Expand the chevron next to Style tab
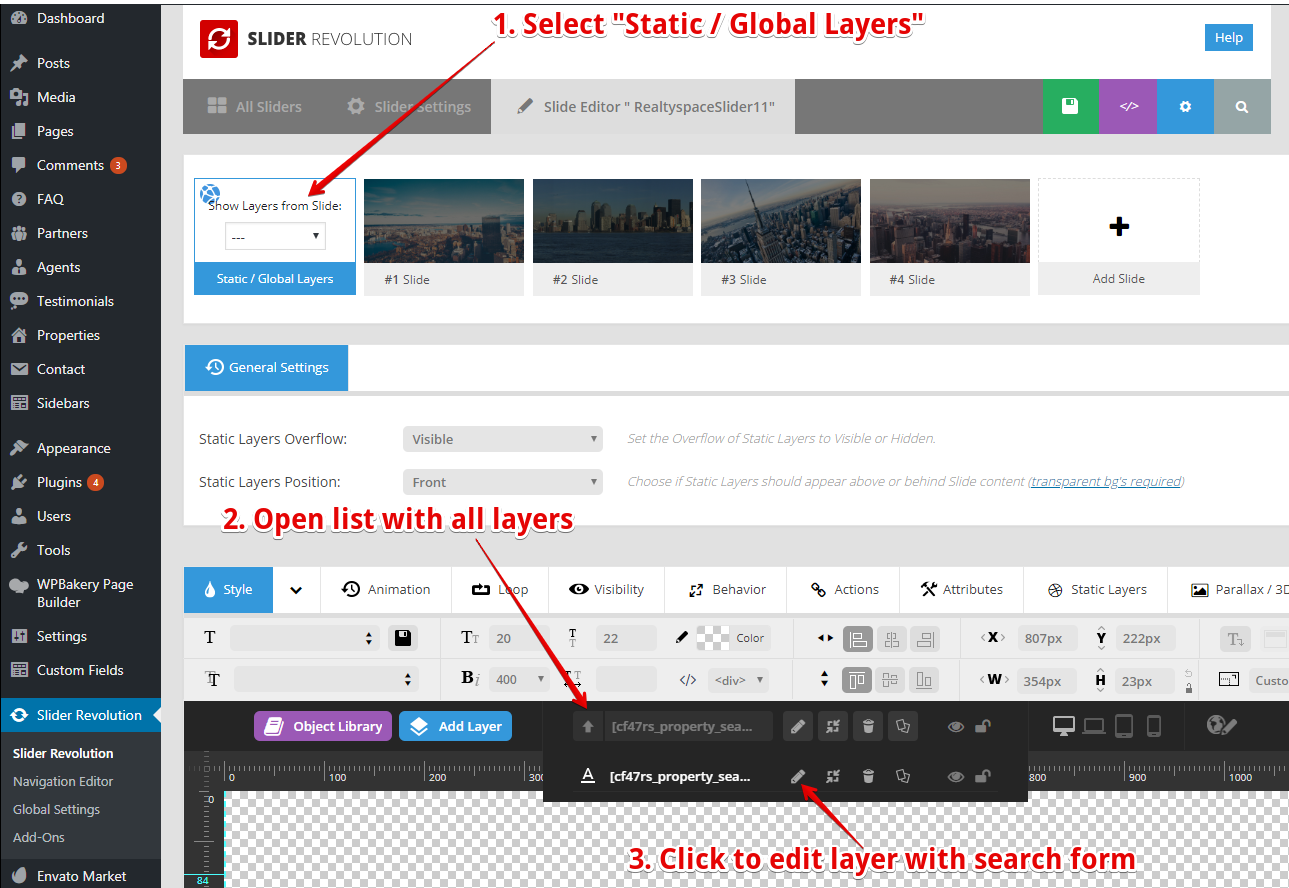1289x888 pixels. [x=296, y=590]
